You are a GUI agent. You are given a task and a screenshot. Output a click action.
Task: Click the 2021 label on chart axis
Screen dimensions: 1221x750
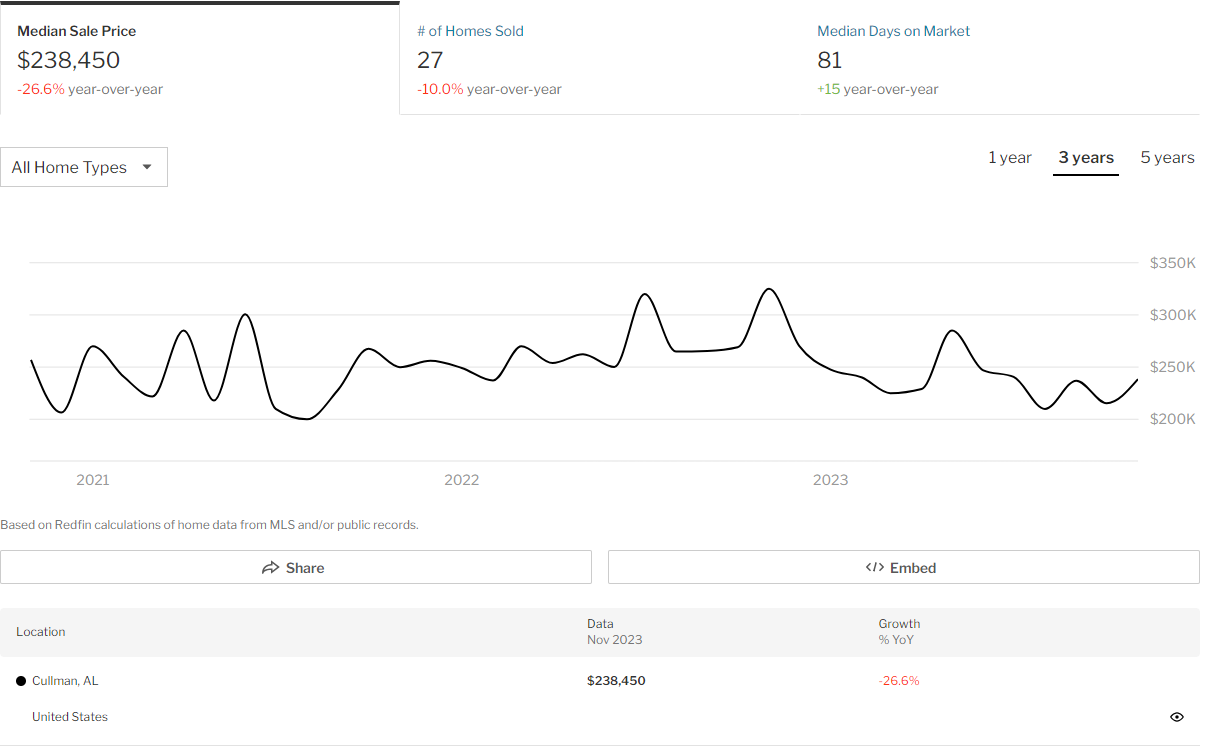[93, 480]
